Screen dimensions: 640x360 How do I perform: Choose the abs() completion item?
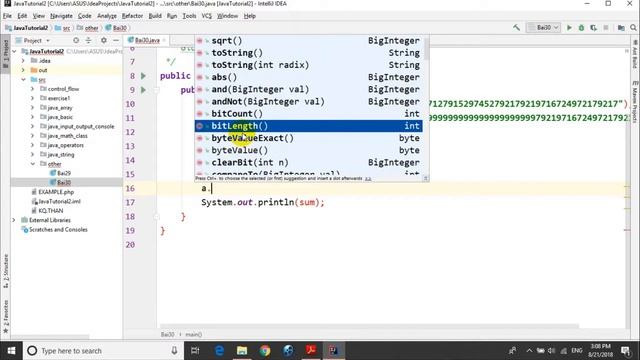point(309,77)
